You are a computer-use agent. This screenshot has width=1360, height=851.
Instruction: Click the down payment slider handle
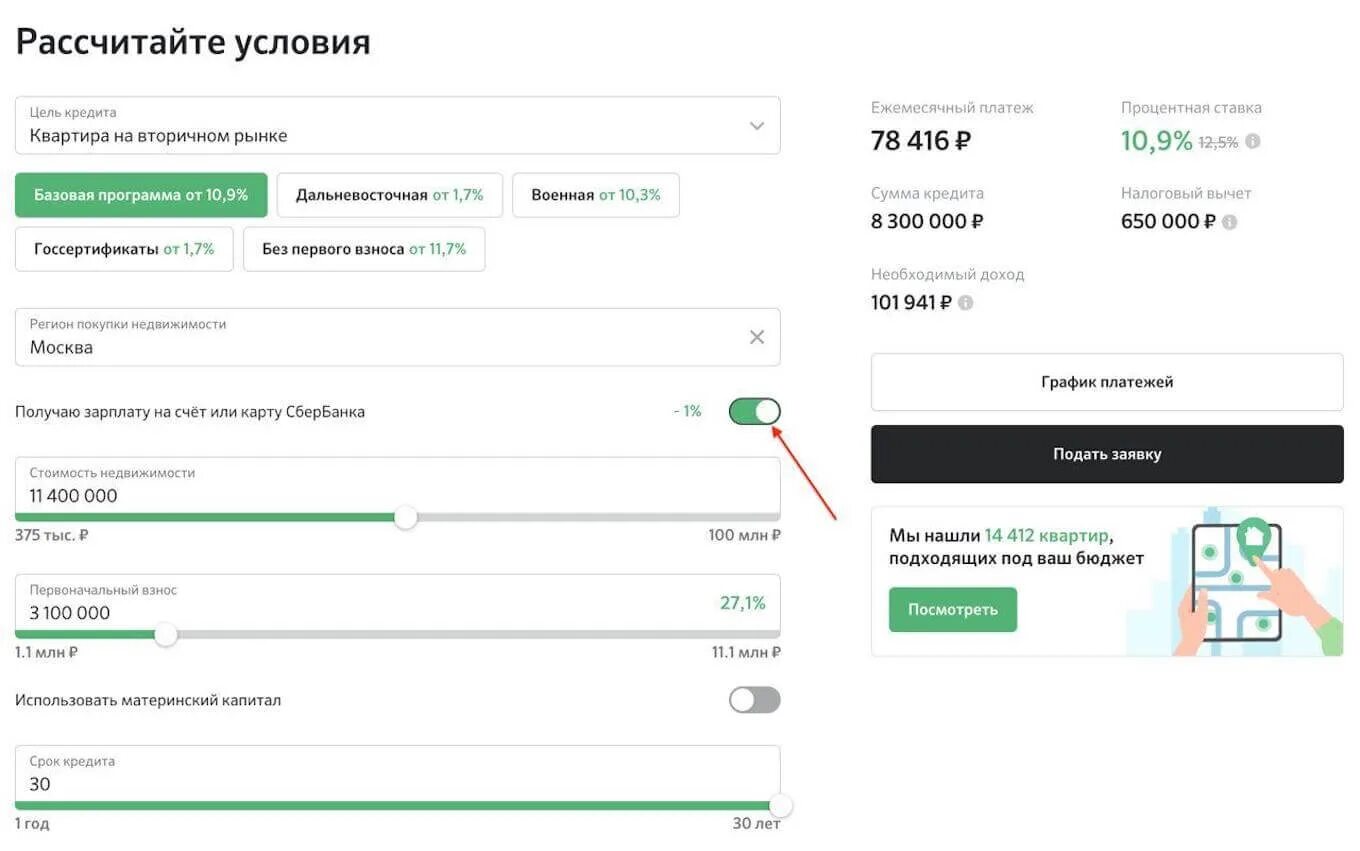click(x=166, y=634)
